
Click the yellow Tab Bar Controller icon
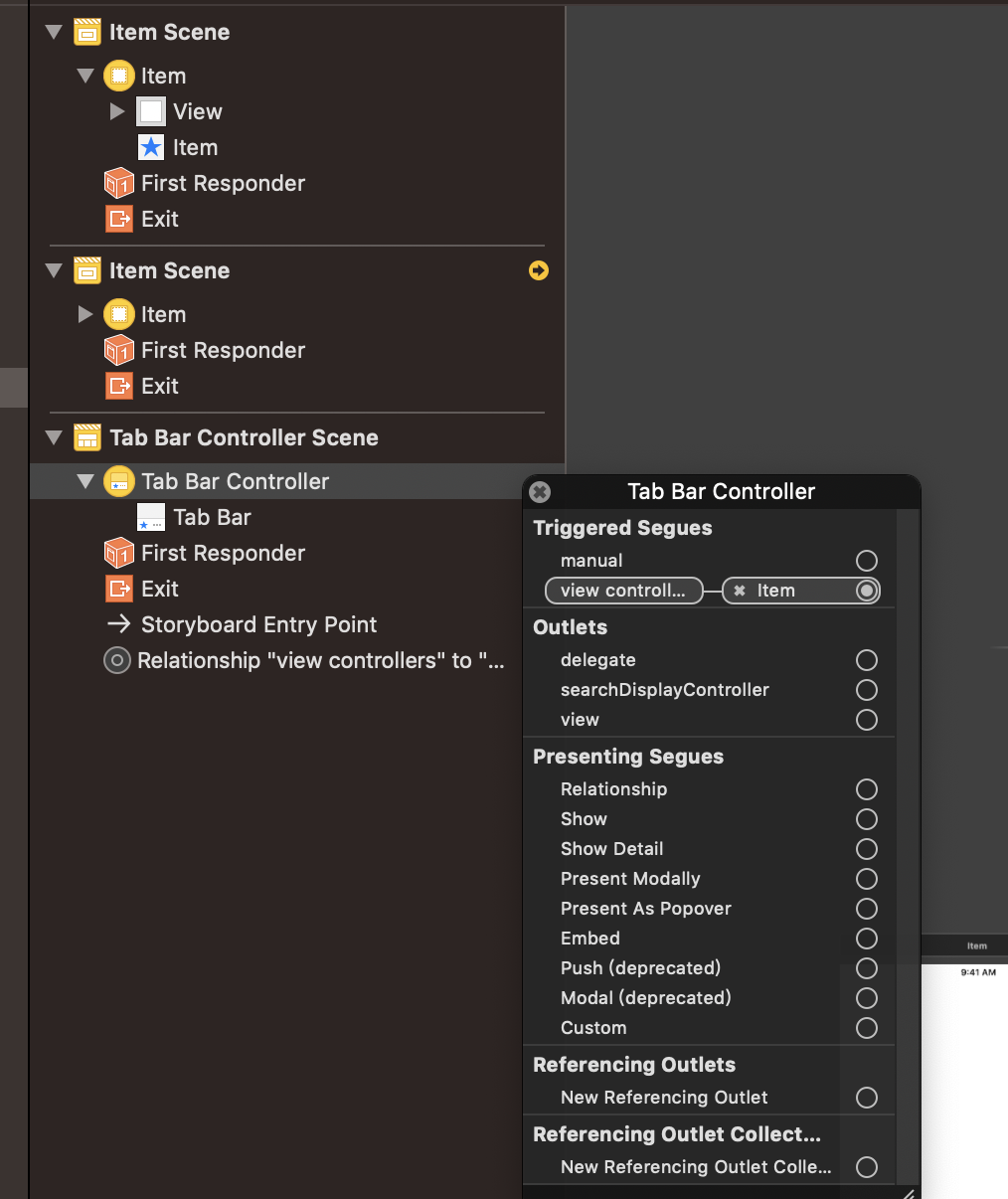(119, 481)
